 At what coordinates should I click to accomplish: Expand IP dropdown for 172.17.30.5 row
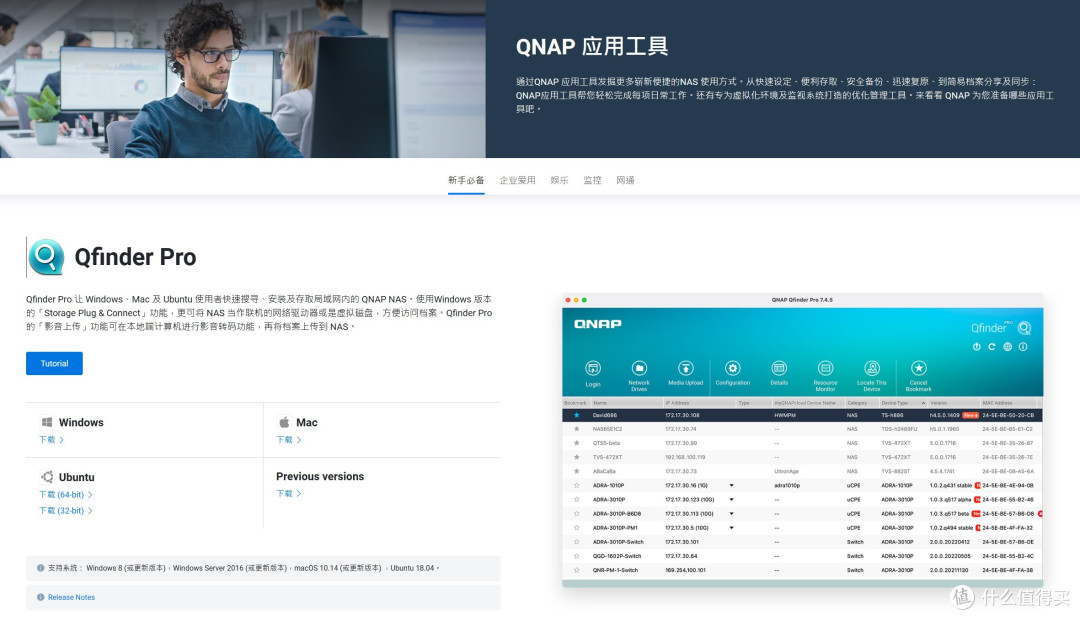[731, 528]
